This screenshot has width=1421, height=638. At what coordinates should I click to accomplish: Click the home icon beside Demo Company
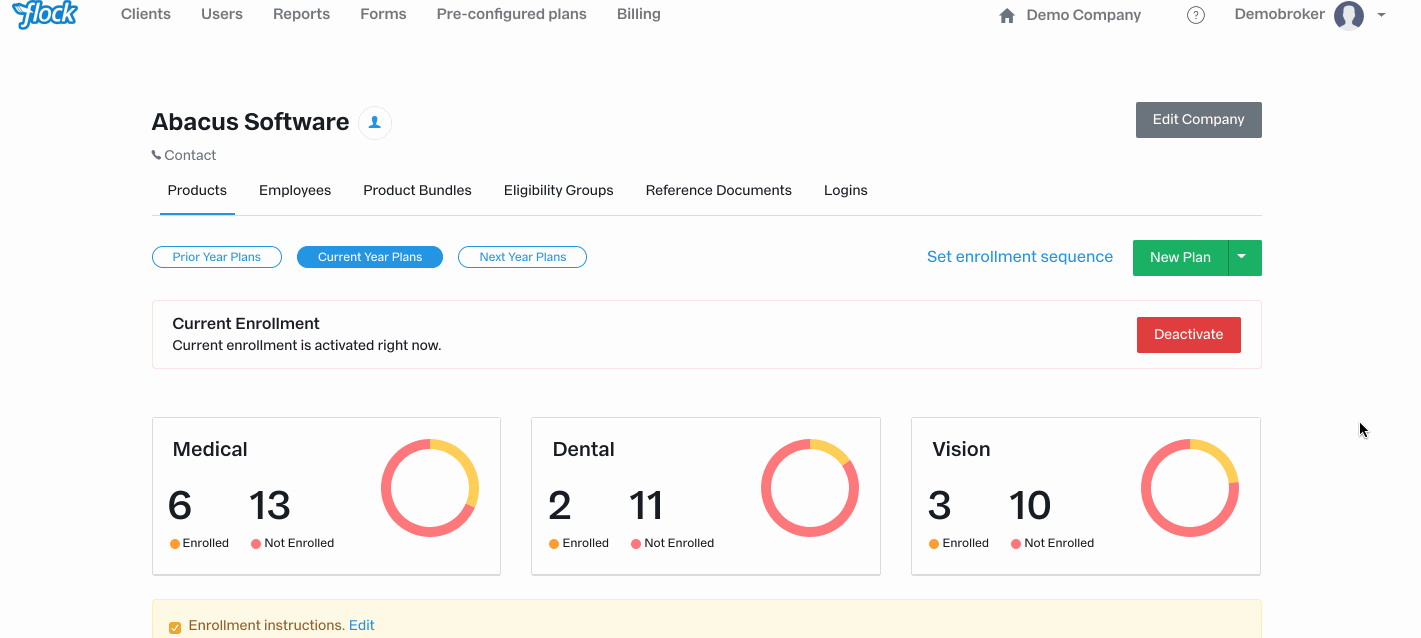tap(1007, 15)
